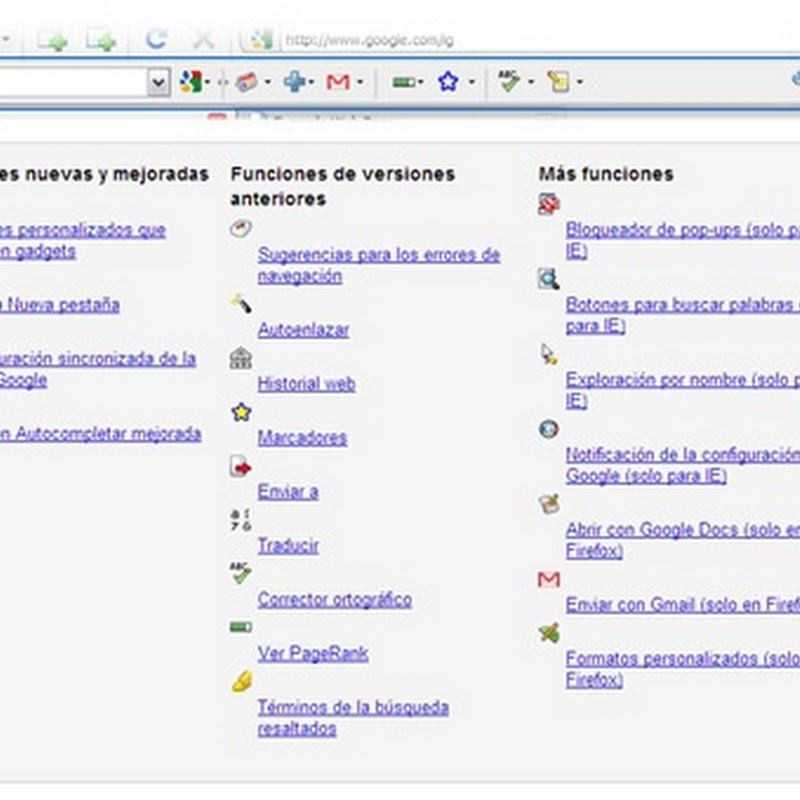Image resolution: width=800 pixels, height=800 pixels.
Task: Click the Corrector ortográfico link
Action: [334, 599]
